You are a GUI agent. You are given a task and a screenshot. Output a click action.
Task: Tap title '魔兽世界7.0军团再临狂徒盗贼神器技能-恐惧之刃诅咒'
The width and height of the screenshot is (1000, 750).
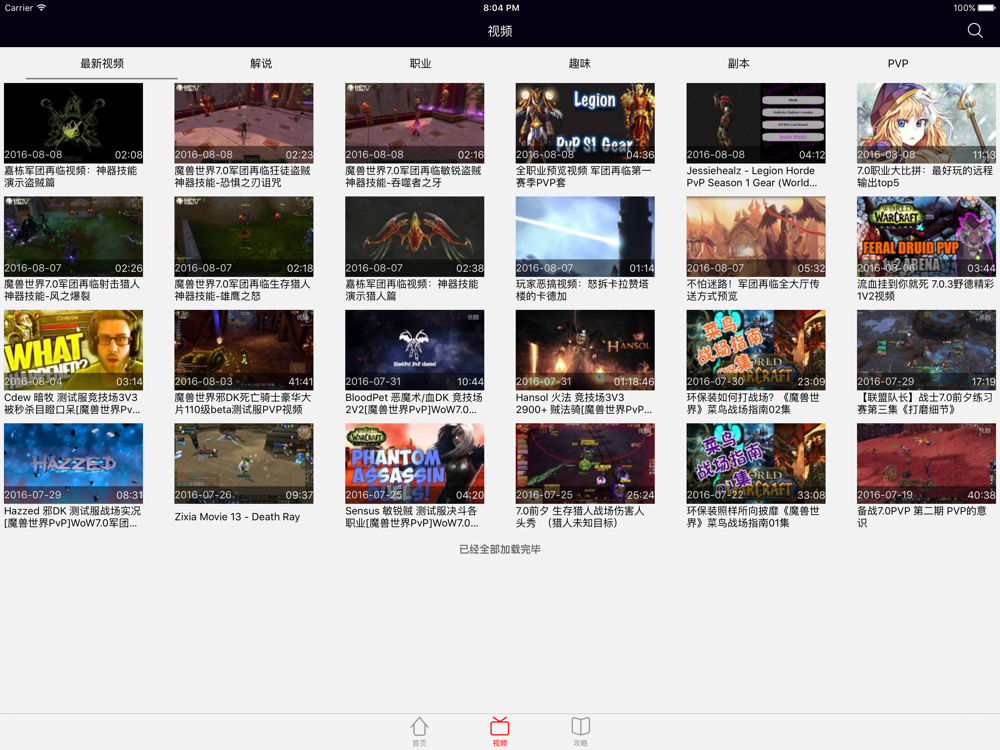(242, 177)
